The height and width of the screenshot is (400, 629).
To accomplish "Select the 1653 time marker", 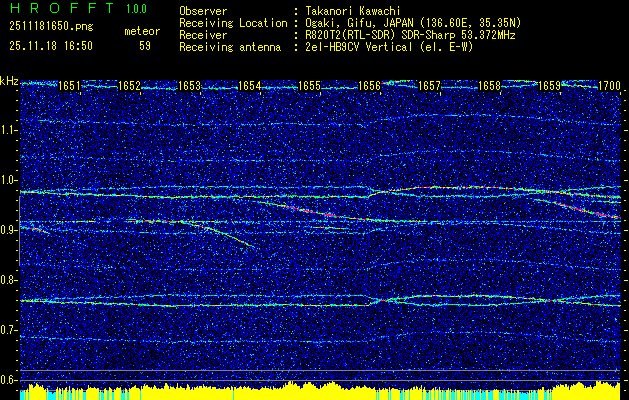I will (190, 87).
